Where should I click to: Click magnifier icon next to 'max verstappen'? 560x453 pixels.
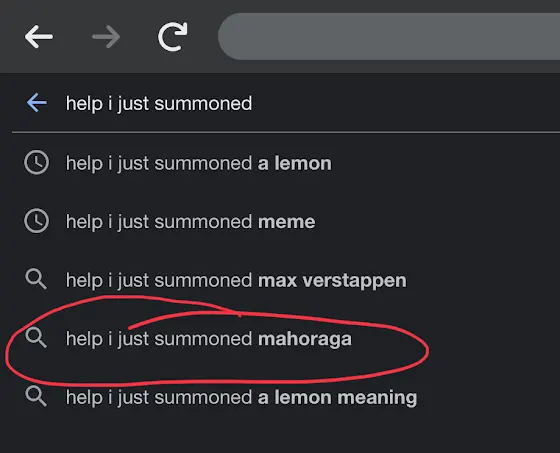[x=36, y=279]
